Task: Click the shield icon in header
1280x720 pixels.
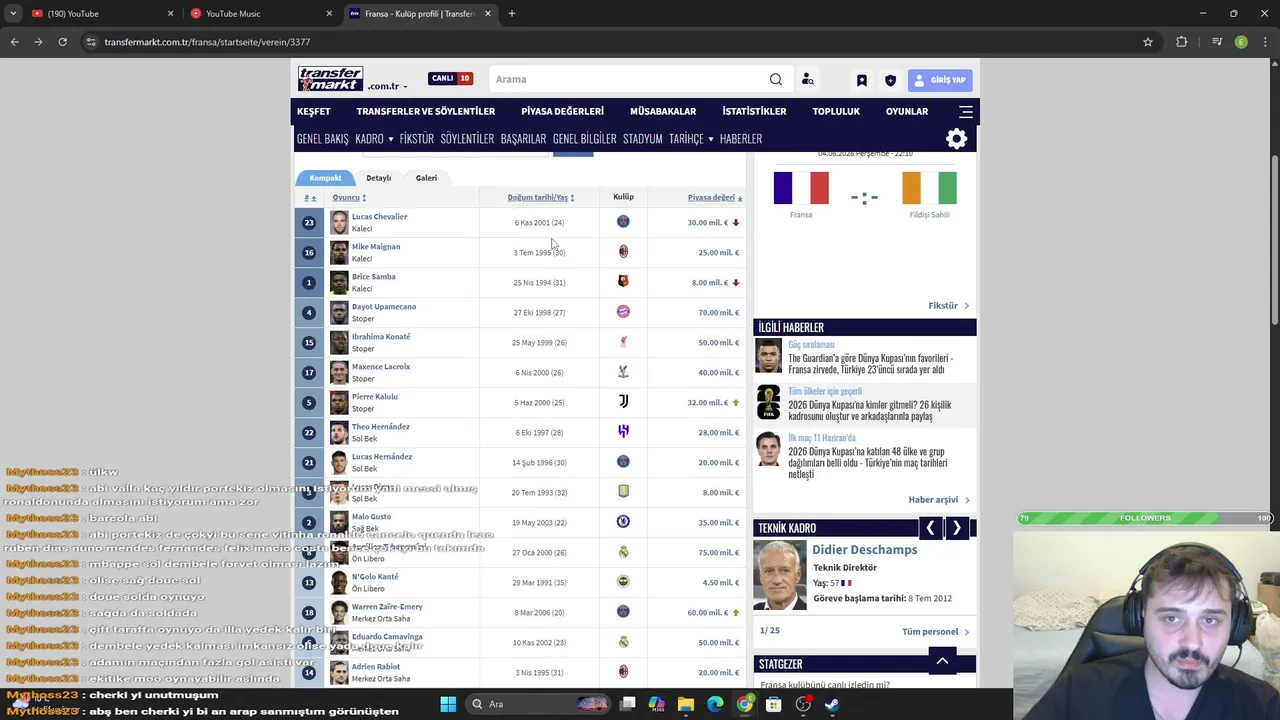Action: tap(890, 80)
